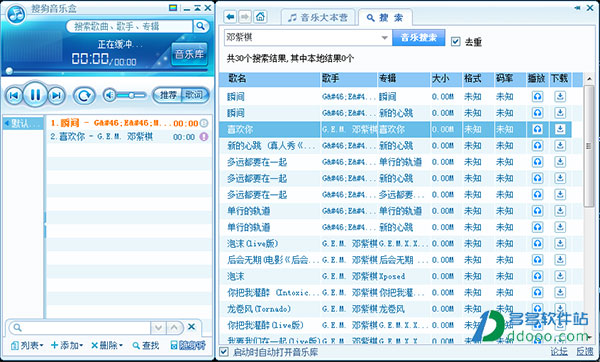Select playlist song 喜欢你 - G.E.M. 邓紫棋
This screenshot has height=362, width=600.
click(129, 137)
